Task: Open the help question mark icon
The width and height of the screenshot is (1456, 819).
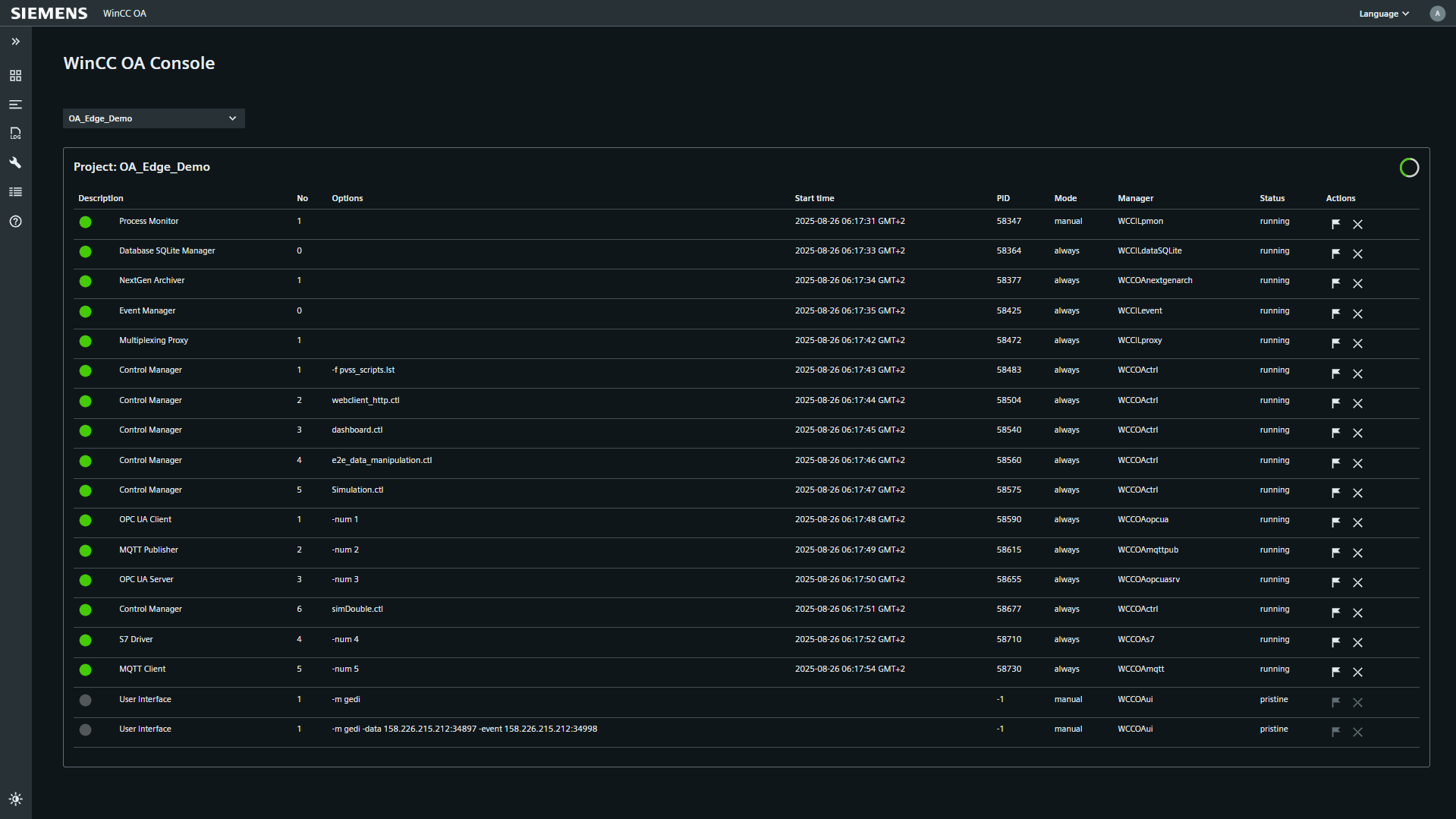Action: click(15, 222)
